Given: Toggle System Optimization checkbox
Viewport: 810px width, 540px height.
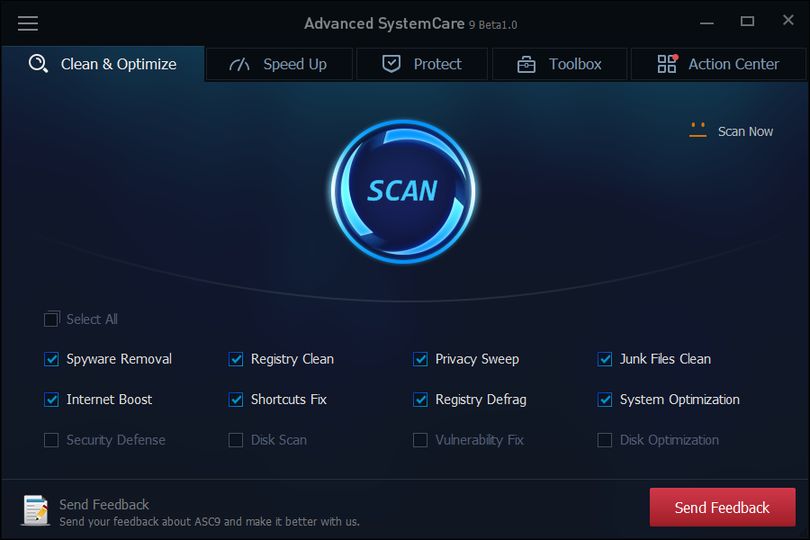Looking at the screenshot, I should [x=605, y=399].
